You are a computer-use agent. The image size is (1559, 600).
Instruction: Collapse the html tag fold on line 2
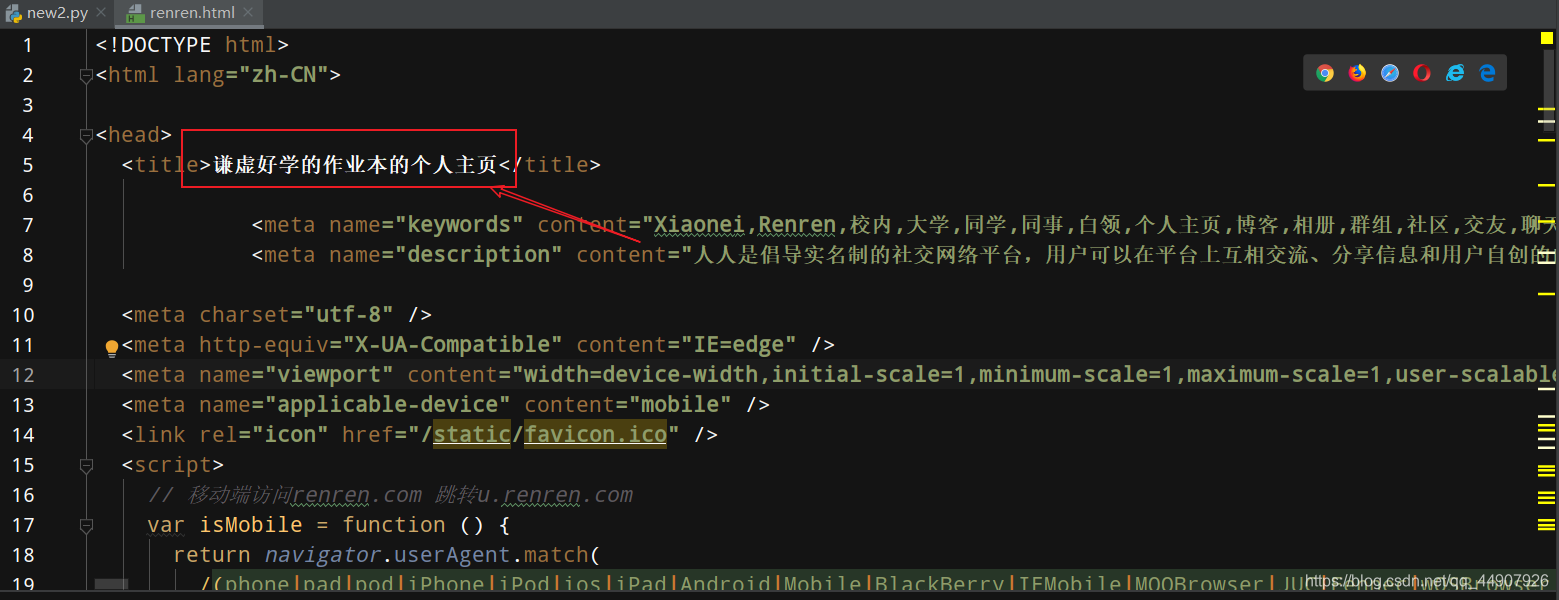pos(86,75)
